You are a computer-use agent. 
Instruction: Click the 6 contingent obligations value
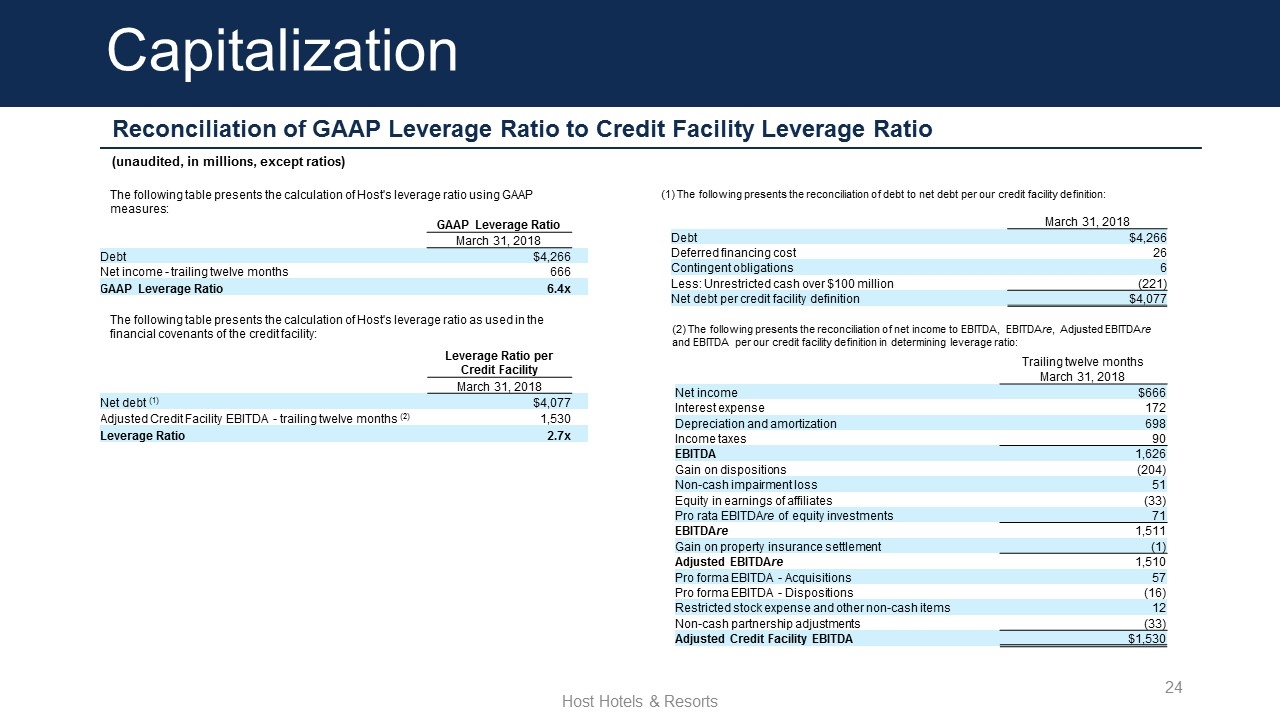[x=1163, y=268]
